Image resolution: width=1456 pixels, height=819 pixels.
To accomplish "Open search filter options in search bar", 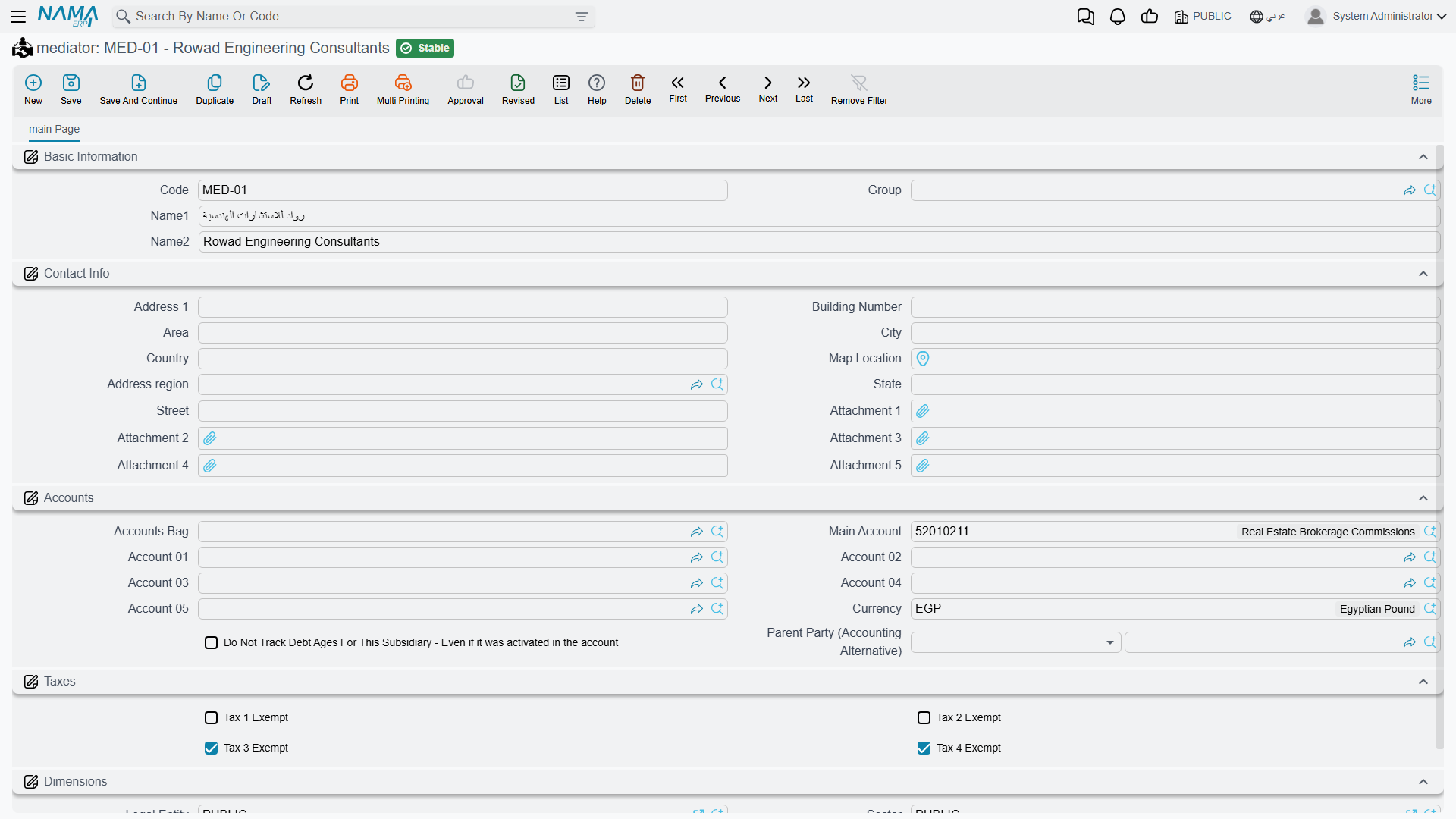I will 582,17.
